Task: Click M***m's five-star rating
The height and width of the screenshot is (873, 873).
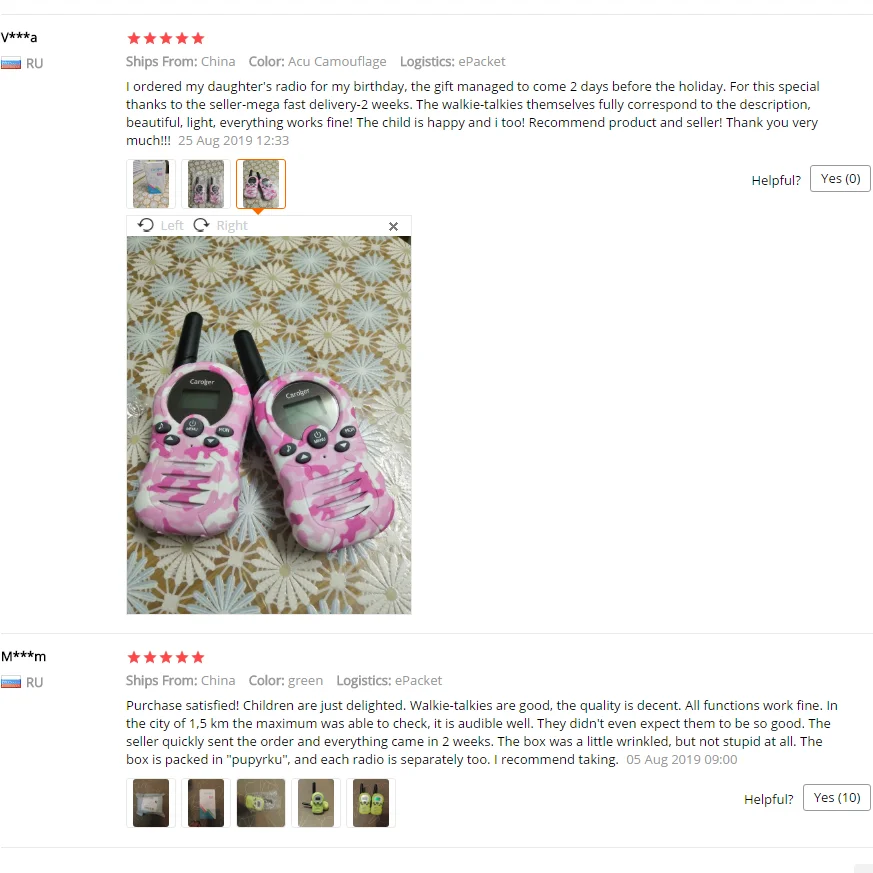Action: pyautogui.click(x=166, y=658)
